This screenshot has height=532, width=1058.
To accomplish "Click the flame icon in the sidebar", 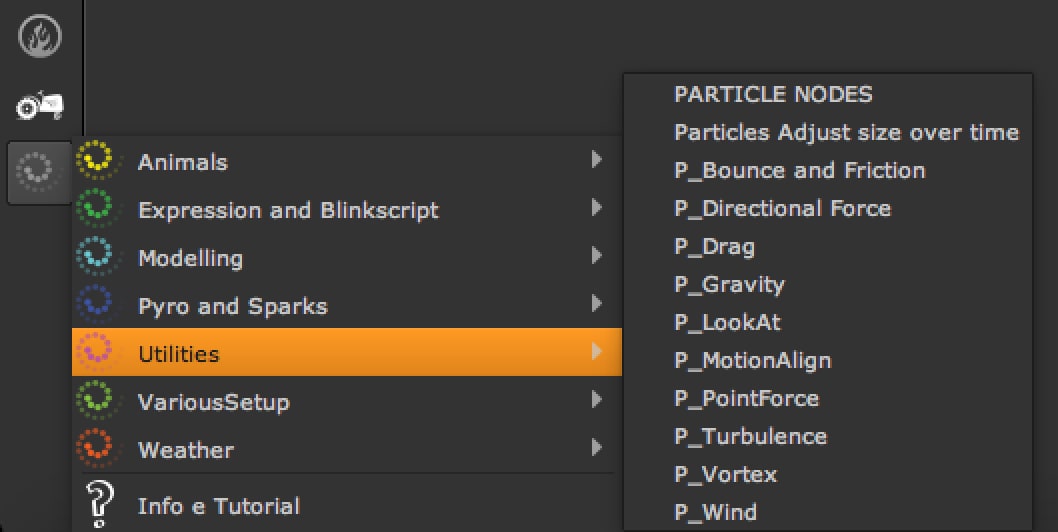I will (40, 37).
